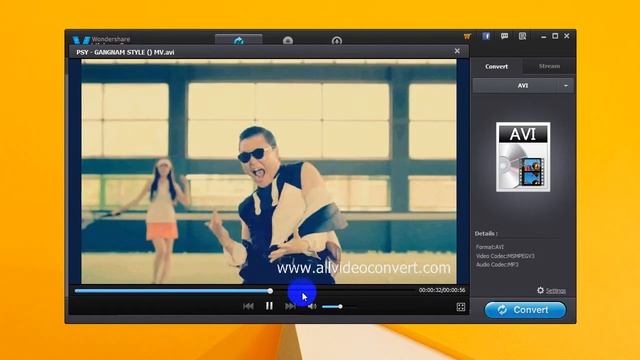Image resolution: width=640 pixels, height=360 pixels.
Task: Open the shopping cart icon
Action: coord(467,36)
